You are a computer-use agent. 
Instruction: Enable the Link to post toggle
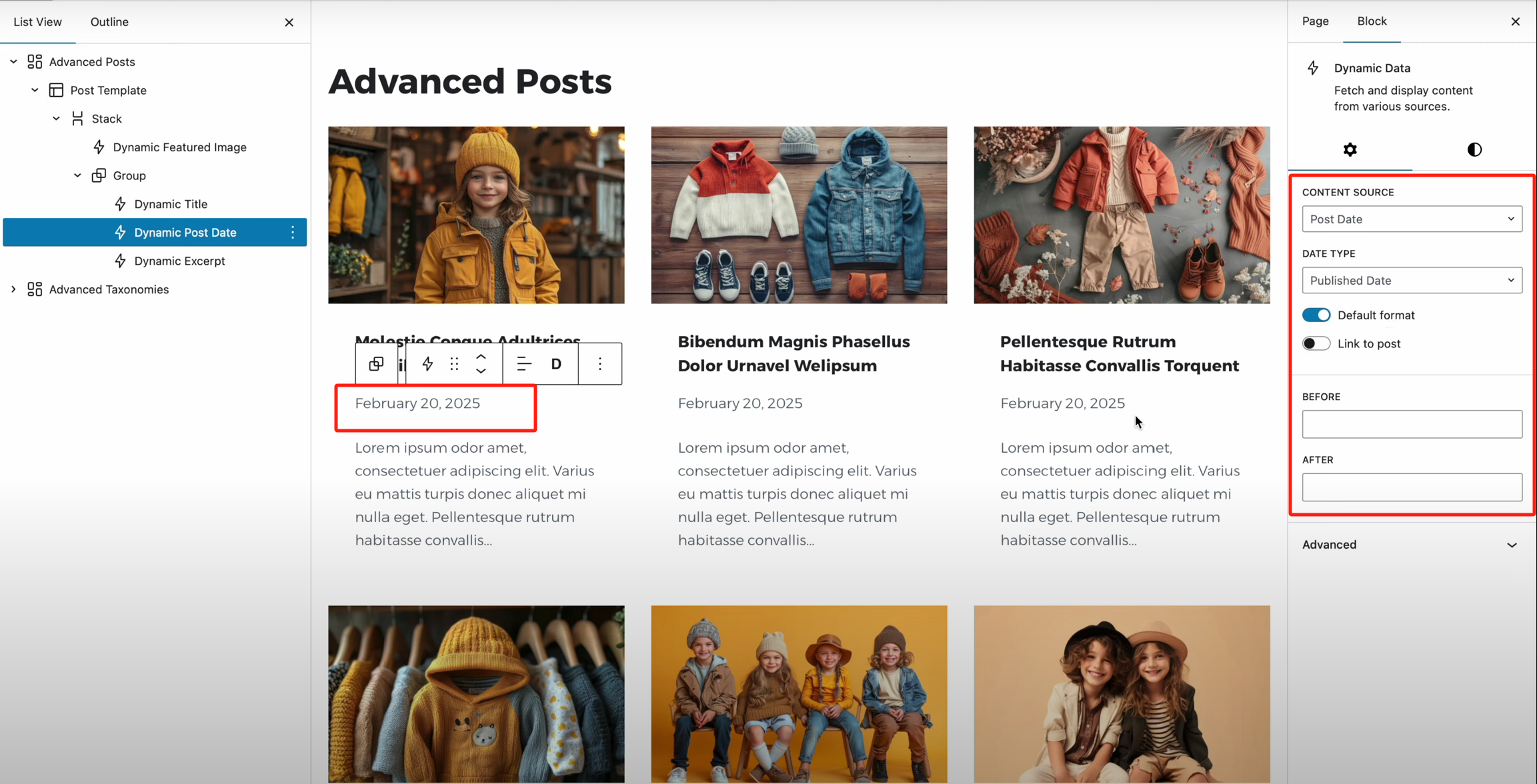click(x=1316, y=344)
